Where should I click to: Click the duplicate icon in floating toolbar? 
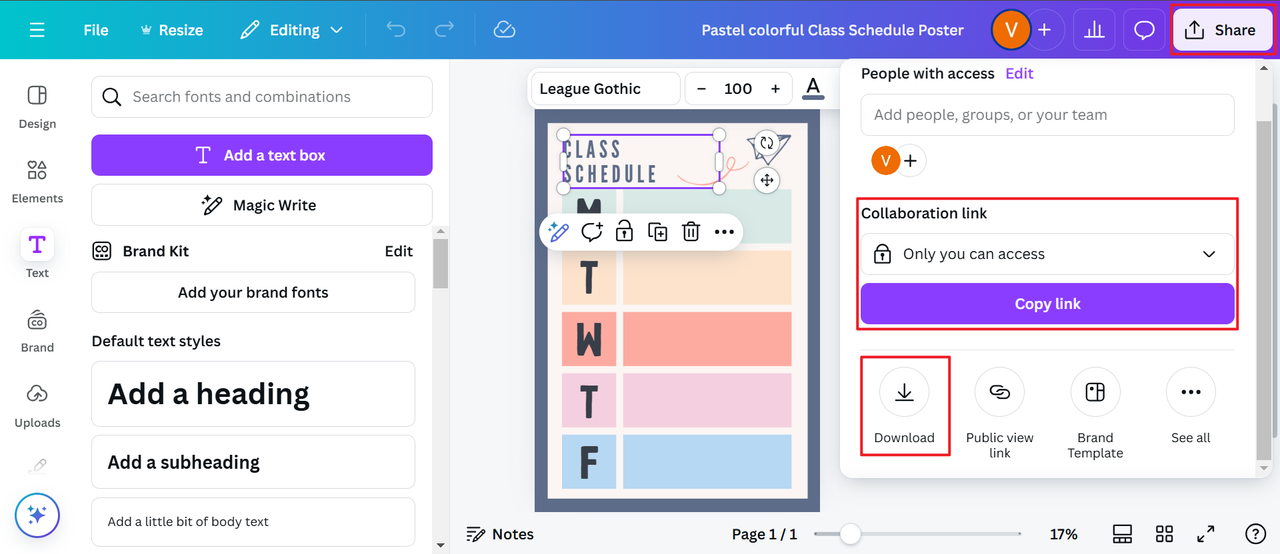657,232
